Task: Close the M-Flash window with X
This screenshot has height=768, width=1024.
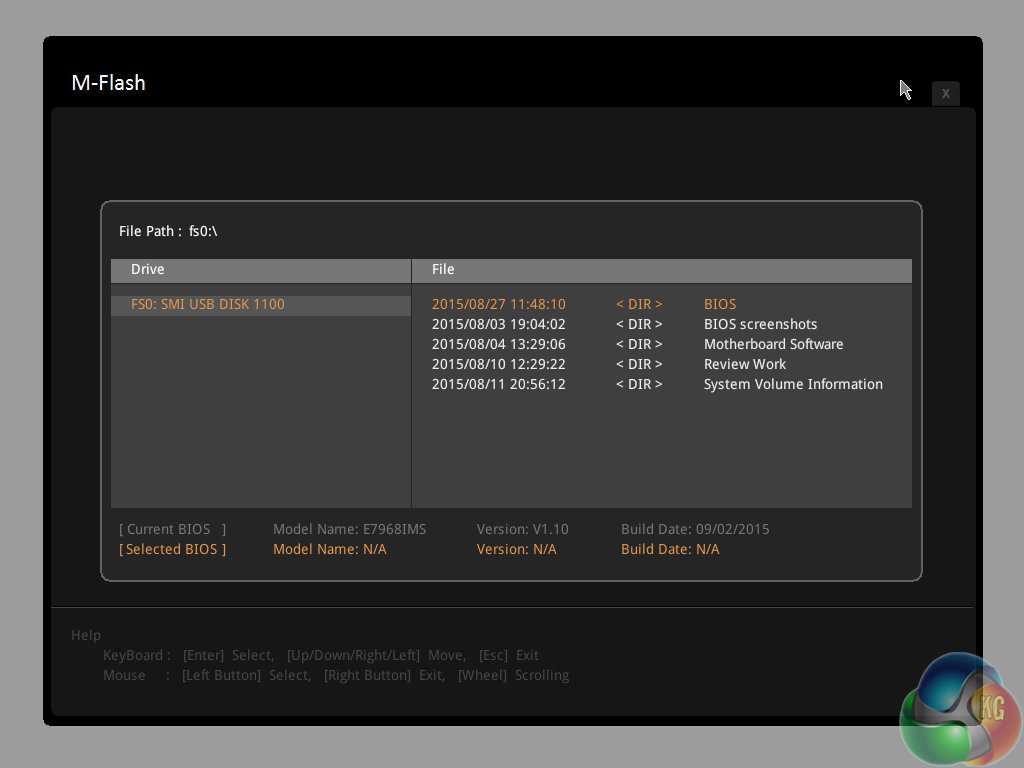Action: click(x=945, y=93)
